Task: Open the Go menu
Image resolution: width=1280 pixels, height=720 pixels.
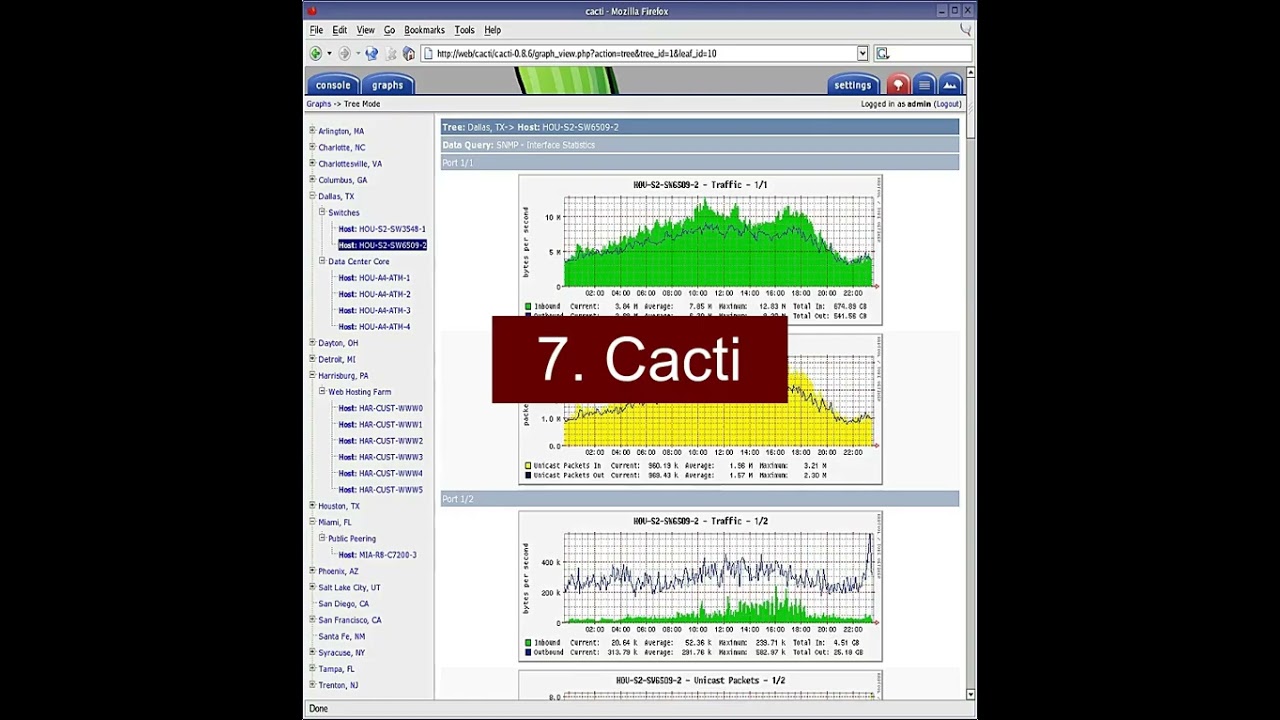Action: (389, 30)
